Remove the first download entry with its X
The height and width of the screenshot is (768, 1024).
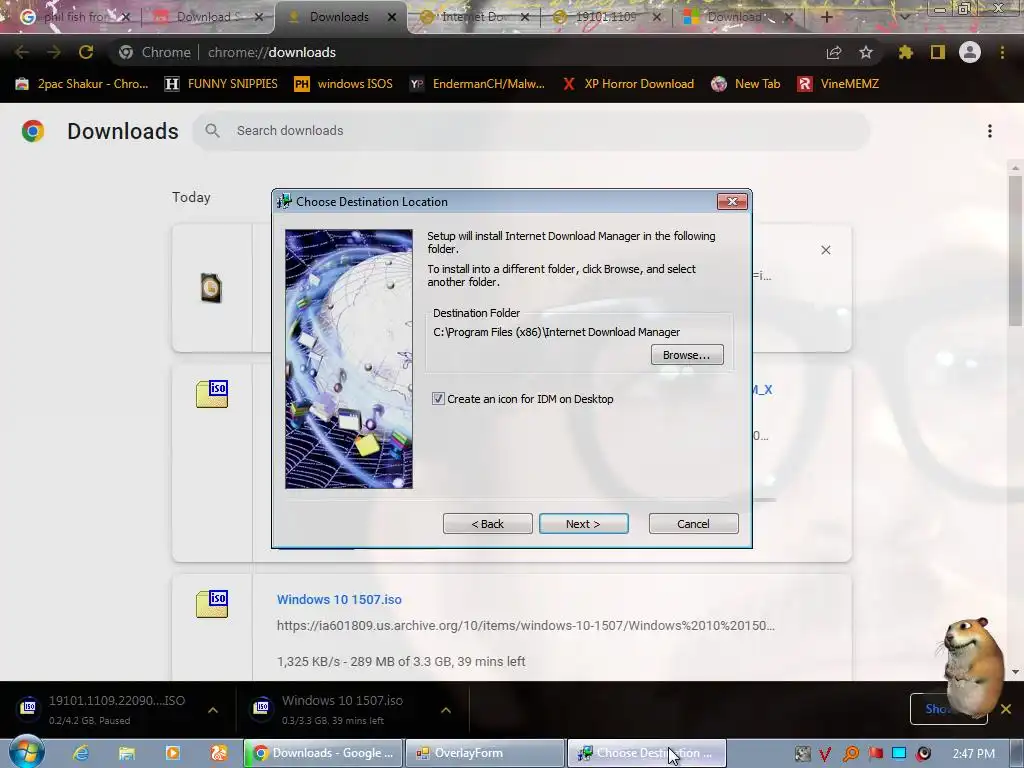[x=825, y=250]
